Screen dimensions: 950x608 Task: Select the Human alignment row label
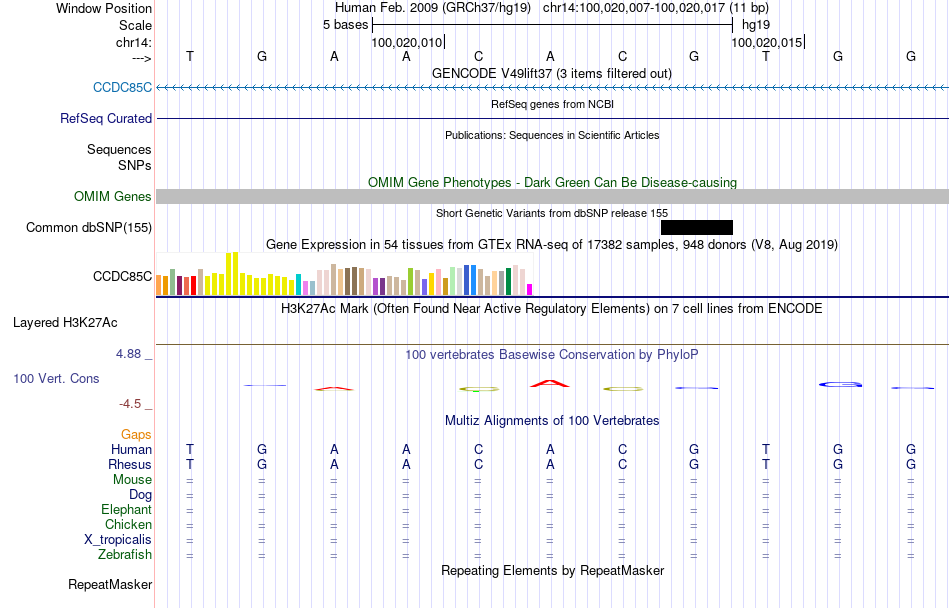131,449
